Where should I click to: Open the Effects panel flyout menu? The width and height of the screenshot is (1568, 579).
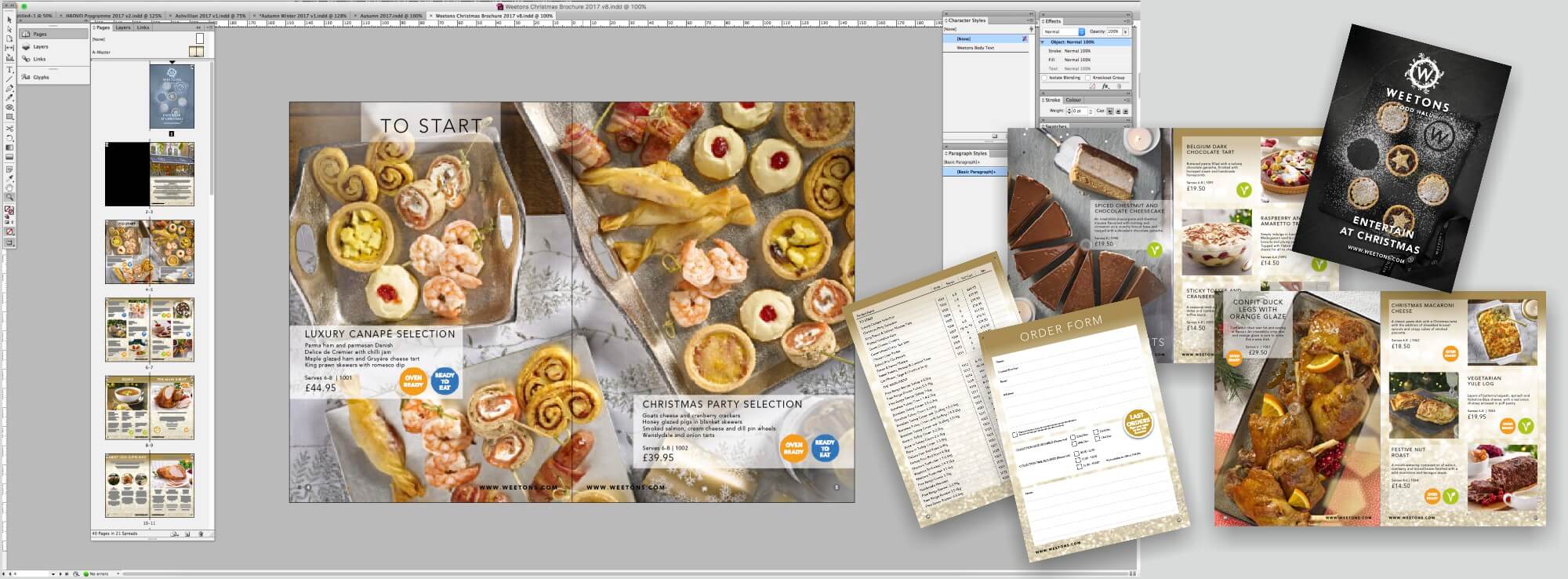pos(1127,21)
